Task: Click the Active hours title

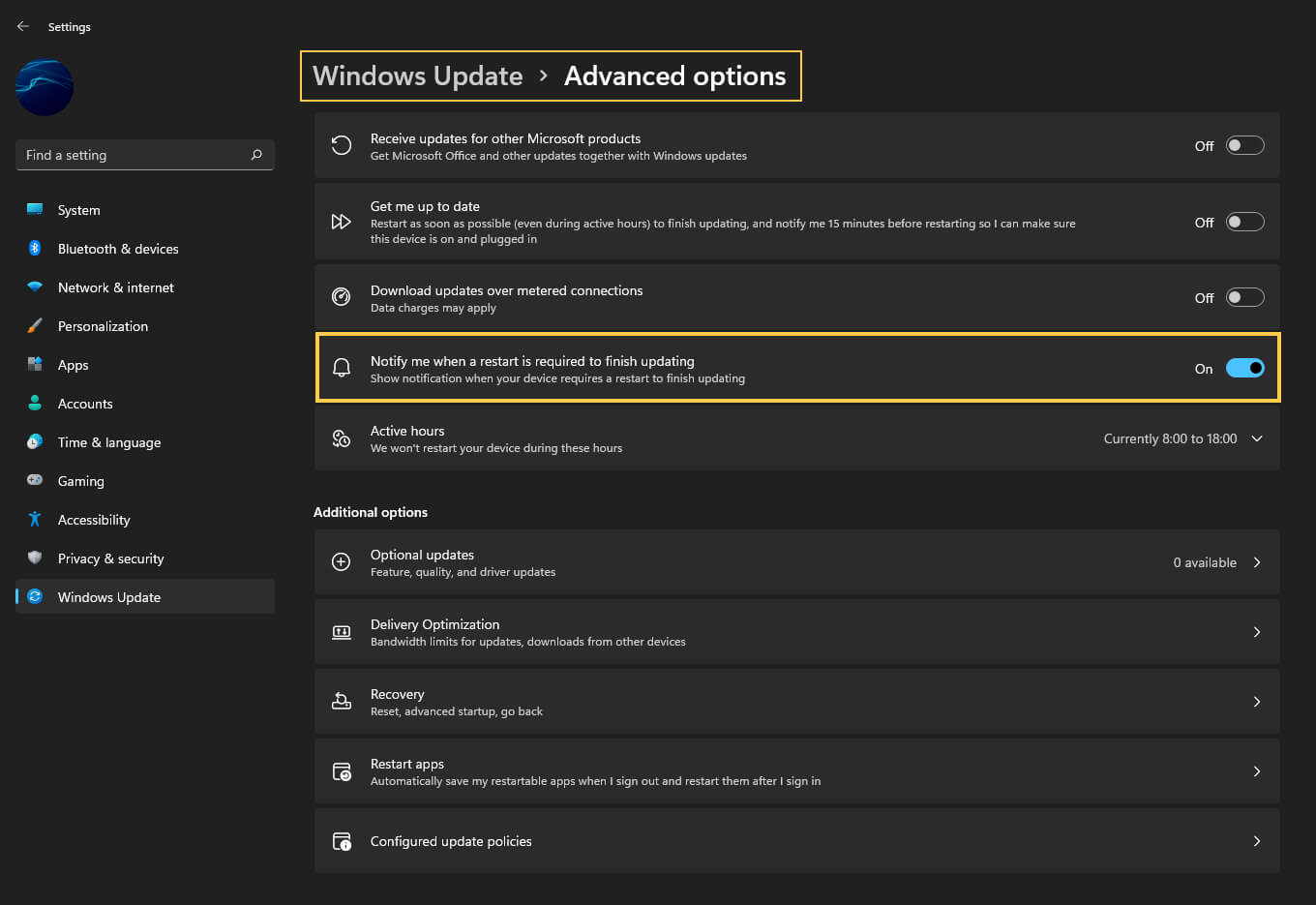Action: click(407, 431)
